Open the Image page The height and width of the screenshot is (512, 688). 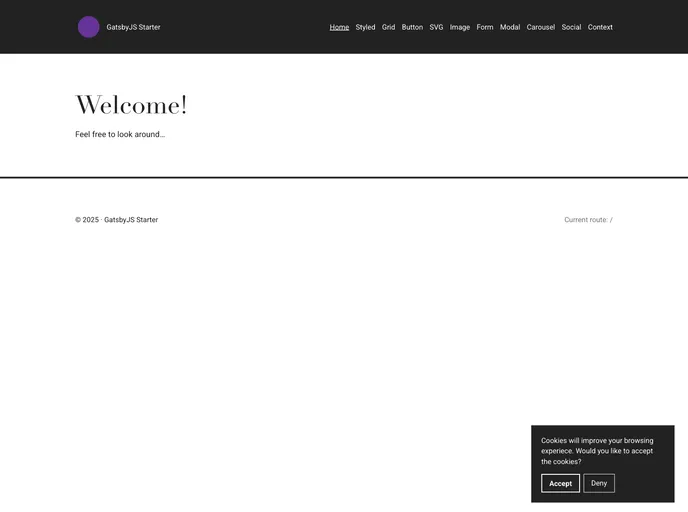pyautogui.click(x=459, y=27)
